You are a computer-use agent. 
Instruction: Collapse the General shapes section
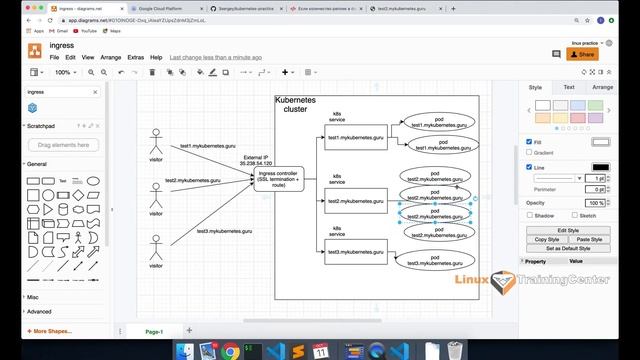pyautogui.click(x=36, y=164)
